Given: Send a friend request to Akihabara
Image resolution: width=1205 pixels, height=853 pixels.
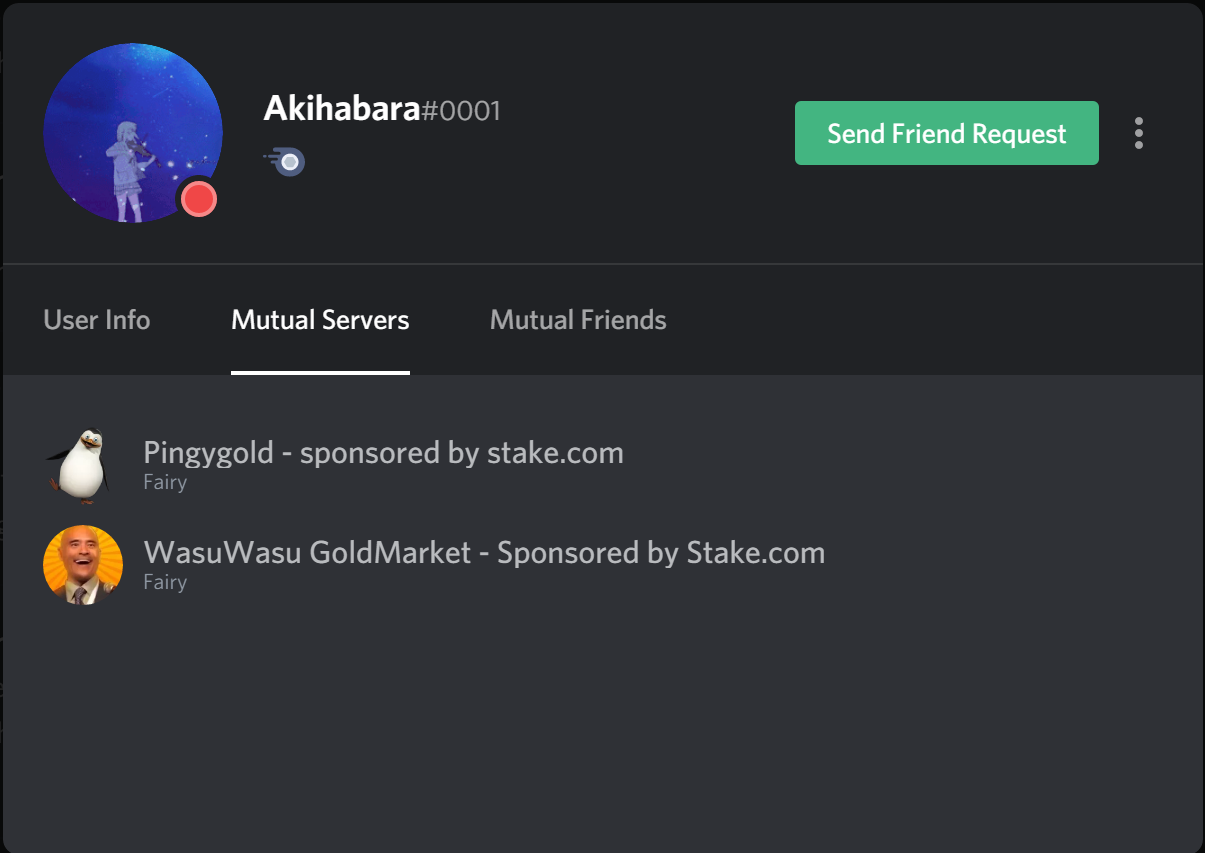Looking at the screenshot, I should [x=946, y=133].
